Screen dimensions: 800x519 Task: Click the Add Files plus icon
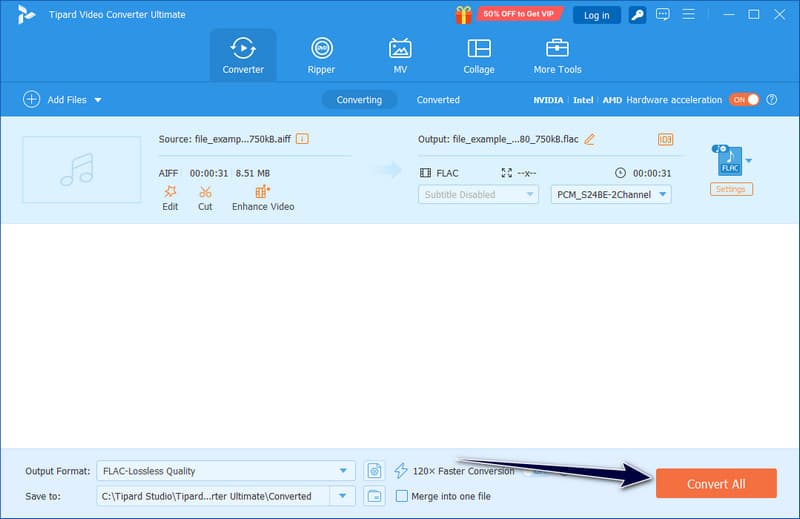click(32, 100)
